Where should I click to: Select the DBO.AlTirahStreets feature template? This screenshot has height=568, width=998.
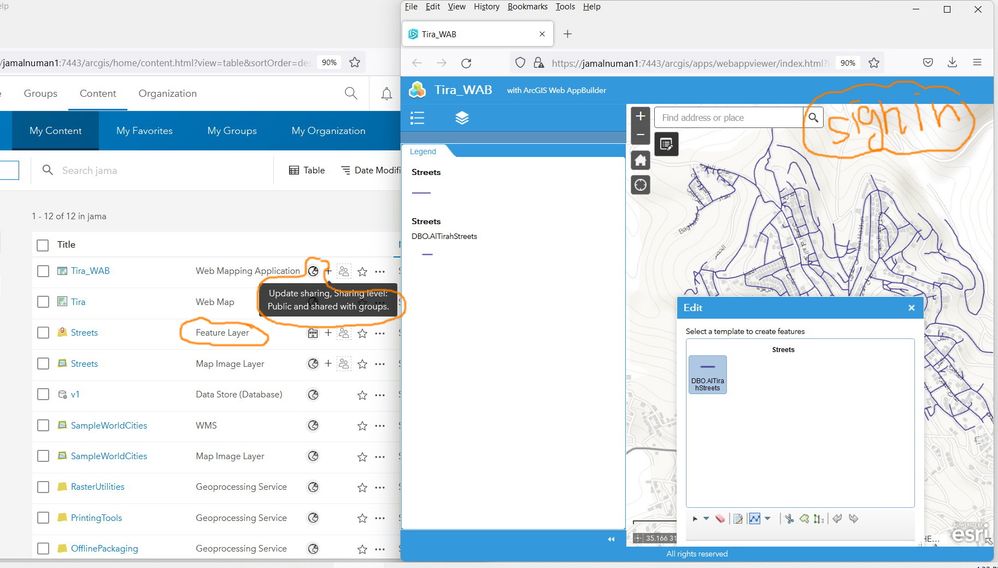click(708, 375)
